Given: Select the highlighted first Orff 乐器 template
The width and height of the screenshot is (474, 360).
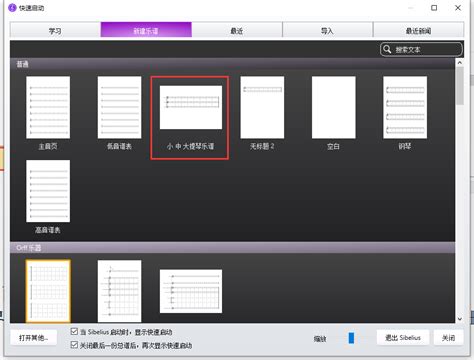Looking at the screenshot, I should point(48,291).
